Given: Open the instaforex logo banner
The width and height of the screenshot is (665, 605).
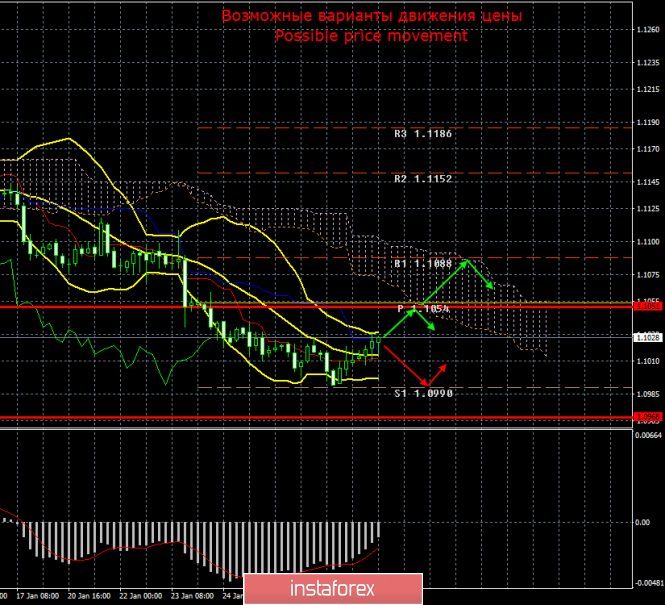Looking at the screenshot, I should coord(333,588).
